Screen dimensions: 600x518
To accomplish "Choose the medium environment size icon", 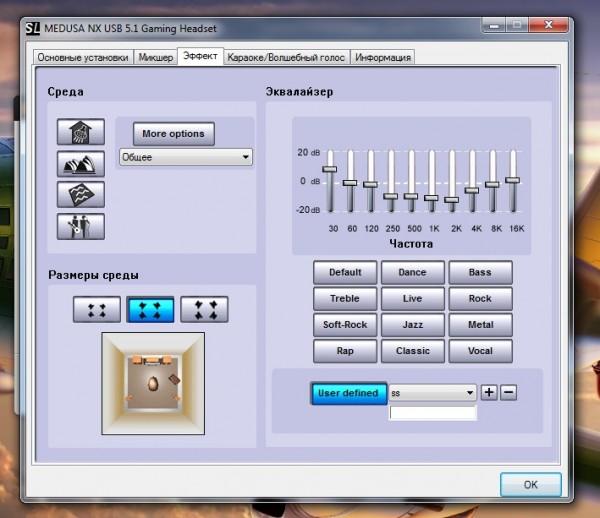I will 150,309.
